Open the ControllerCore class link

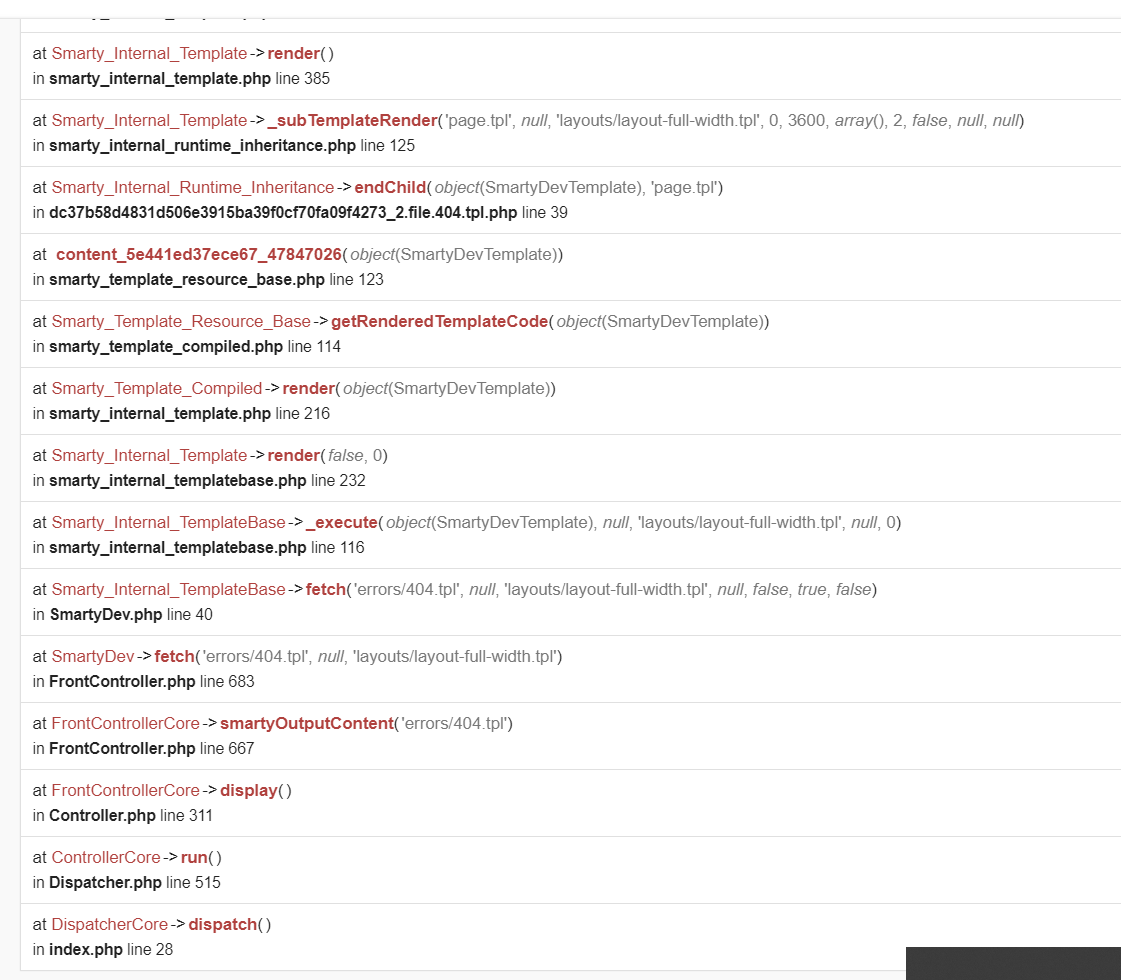pyautogui.click(x=106, y=858)
